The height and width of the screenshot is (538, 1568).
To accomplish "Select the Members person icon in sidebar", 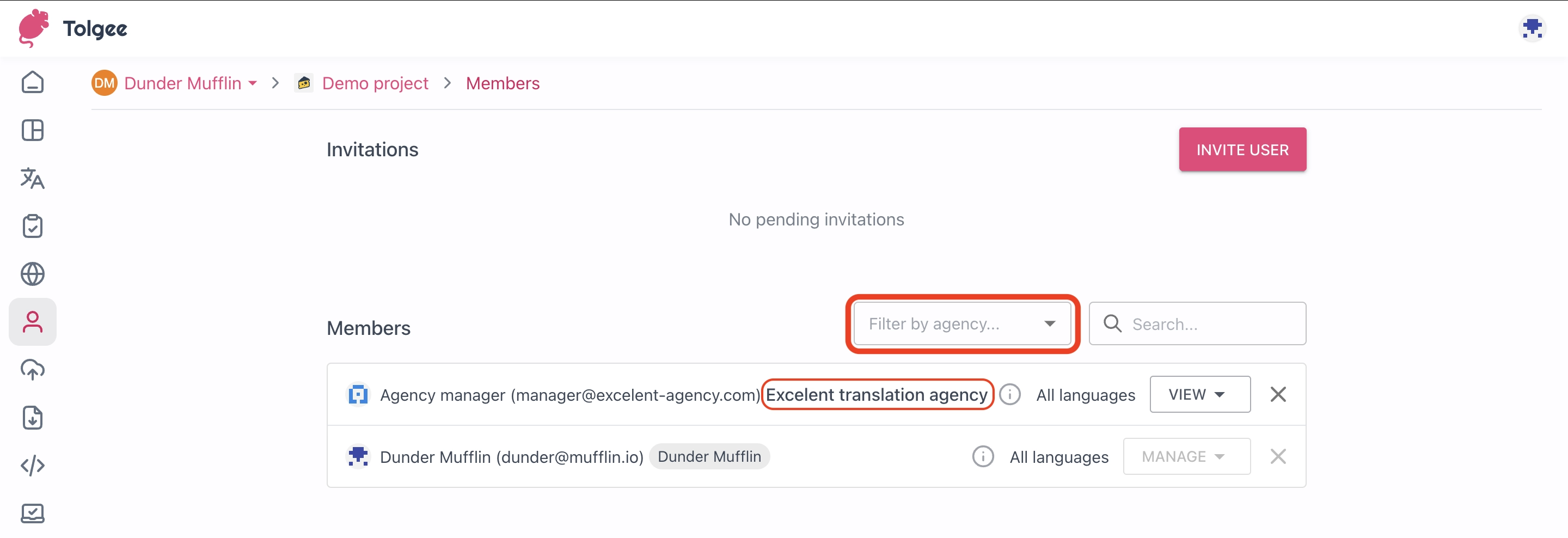I will (x=32, y=321).
